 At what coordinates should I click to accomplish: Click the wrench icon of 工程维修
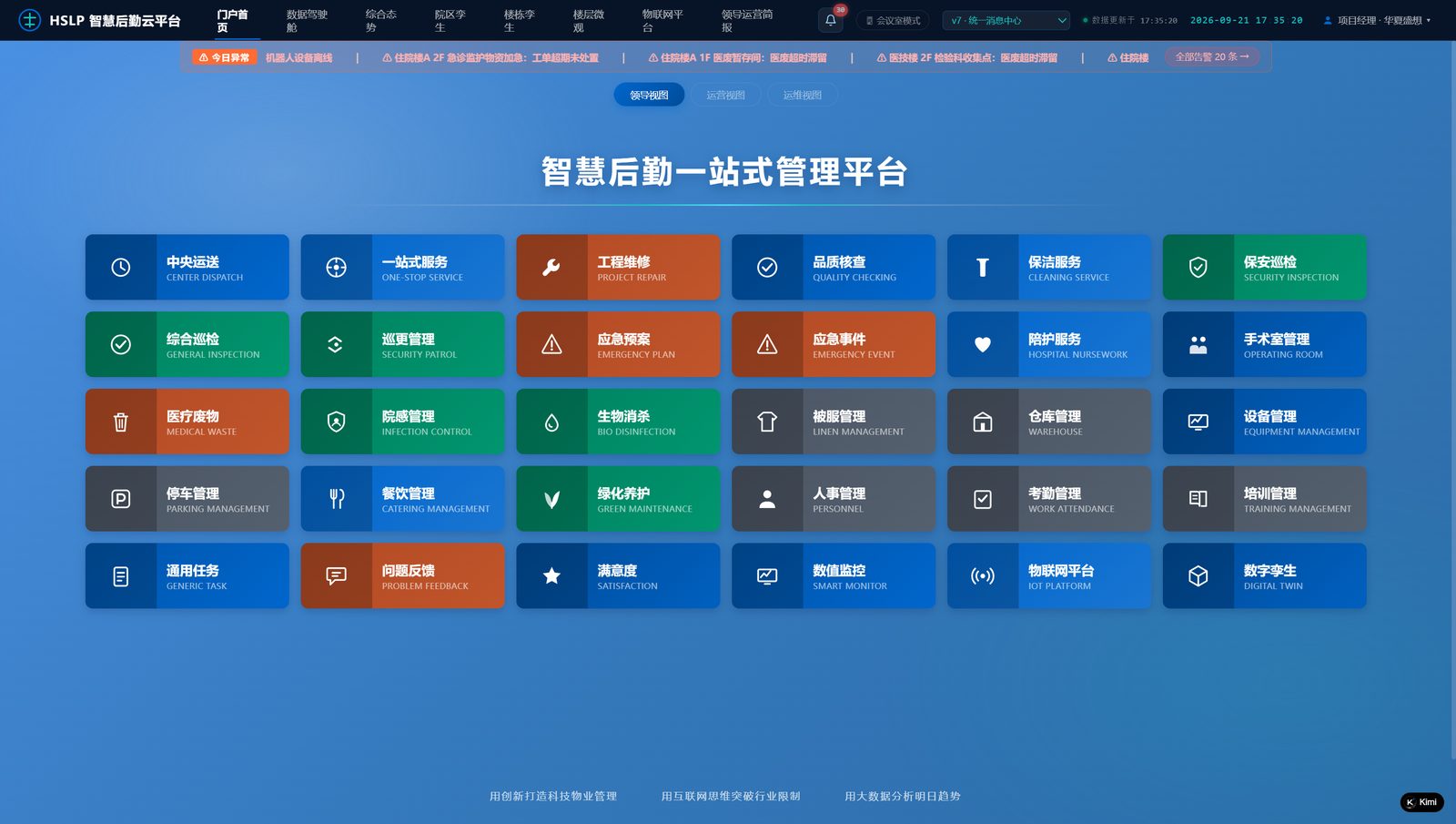pos(551,267)
